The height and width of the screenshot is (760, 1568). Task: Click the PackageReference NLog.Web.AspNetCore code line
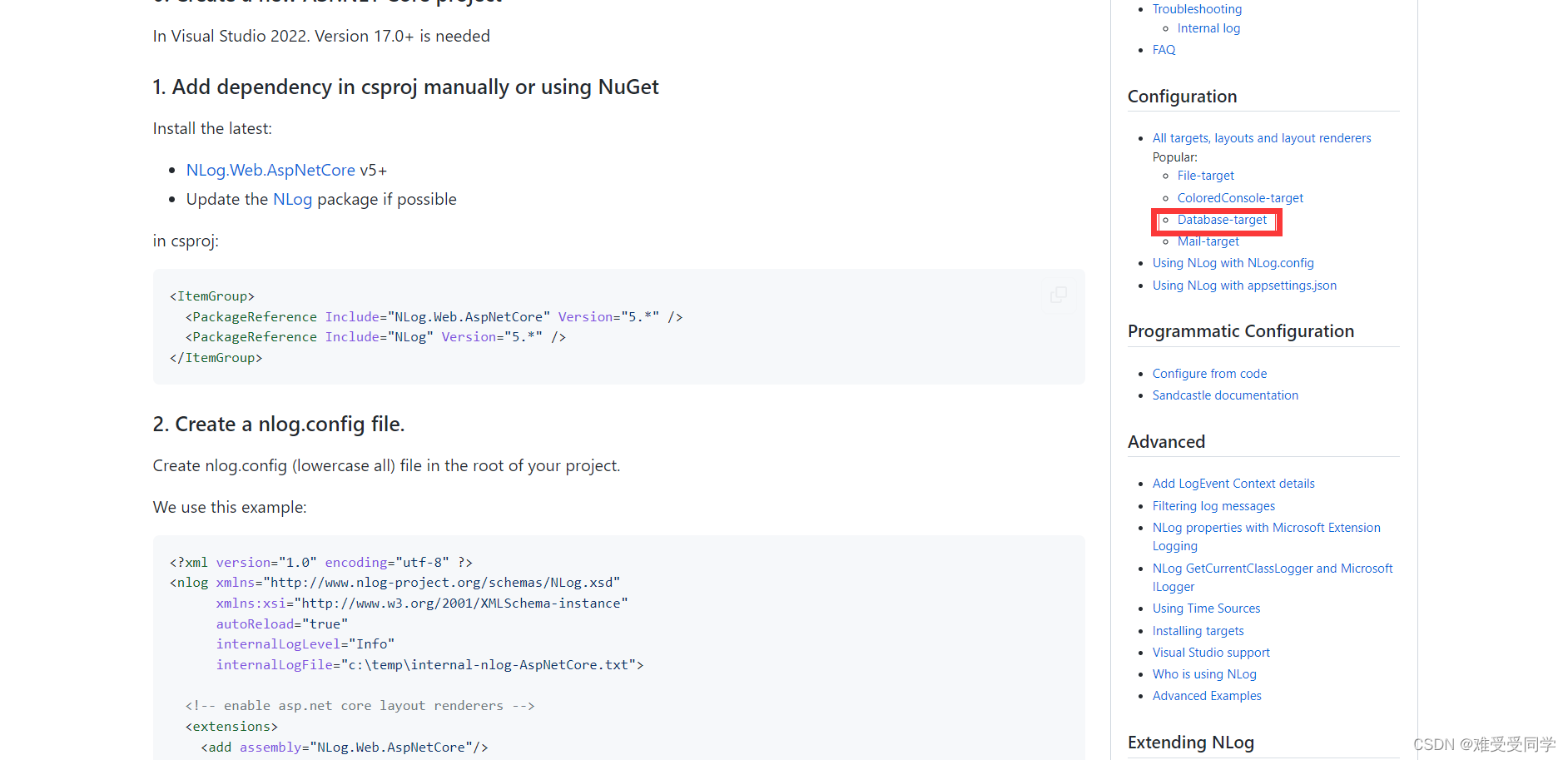click(x=434, y=316)
